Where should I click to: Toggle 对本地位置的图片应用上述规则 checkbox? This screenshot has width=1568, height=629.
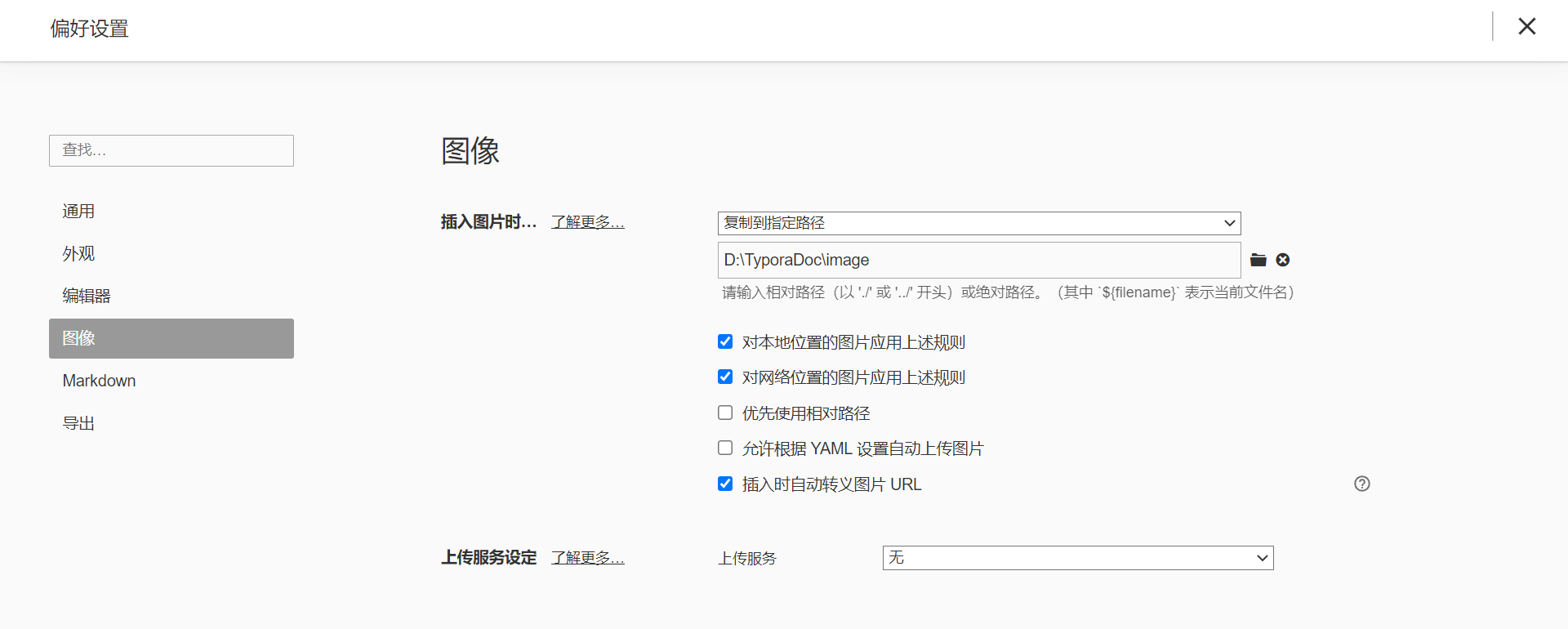725,341
